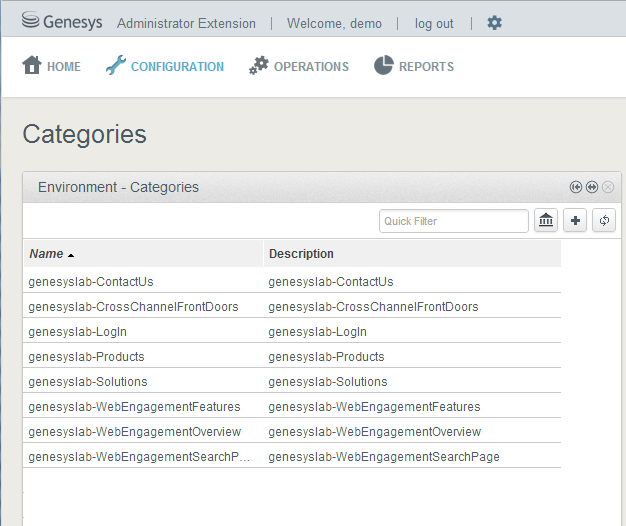Click the Environment - Categories panel title

coord(118,187)
